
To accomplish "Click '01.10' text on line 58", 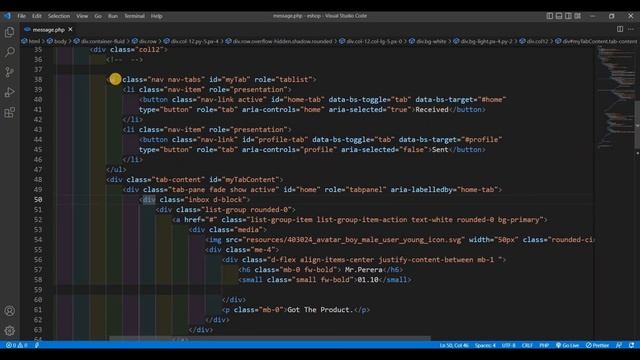I will click(368, 280).
